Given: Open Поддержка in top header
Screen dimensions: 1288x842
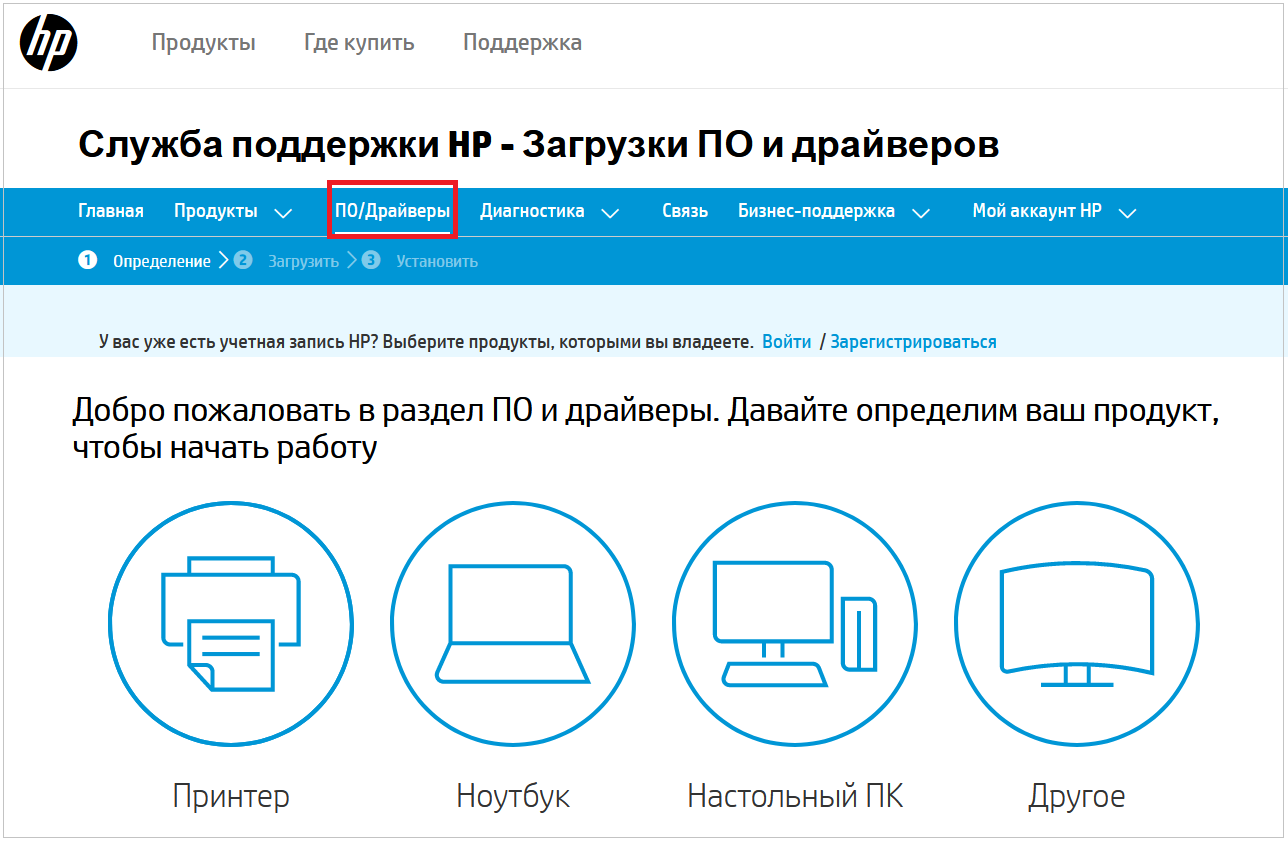Looking at the screenshot, I should (x=522, y=43).
